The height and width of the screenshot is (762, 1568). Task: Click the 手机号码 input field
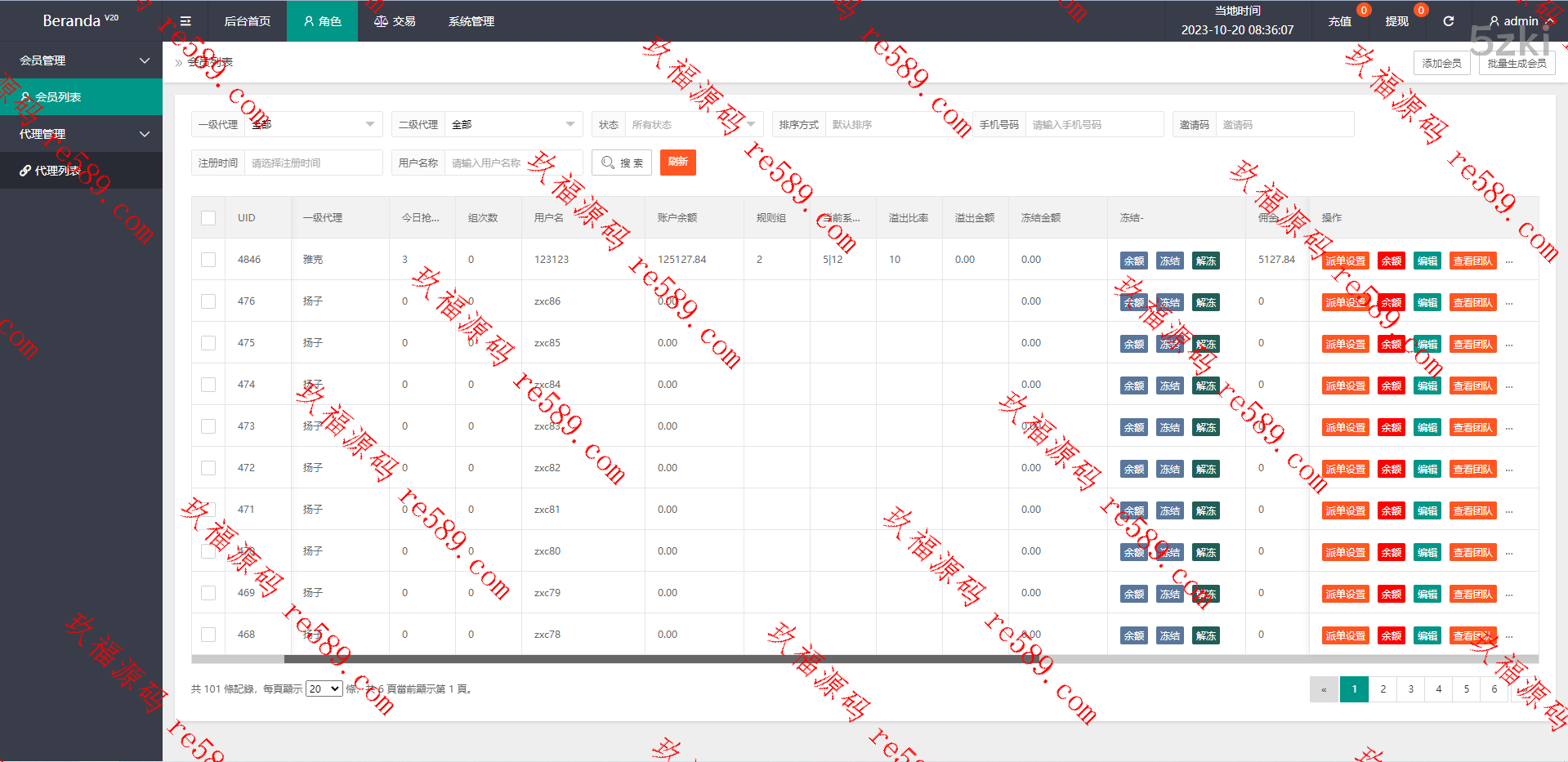click(1093, 125)
